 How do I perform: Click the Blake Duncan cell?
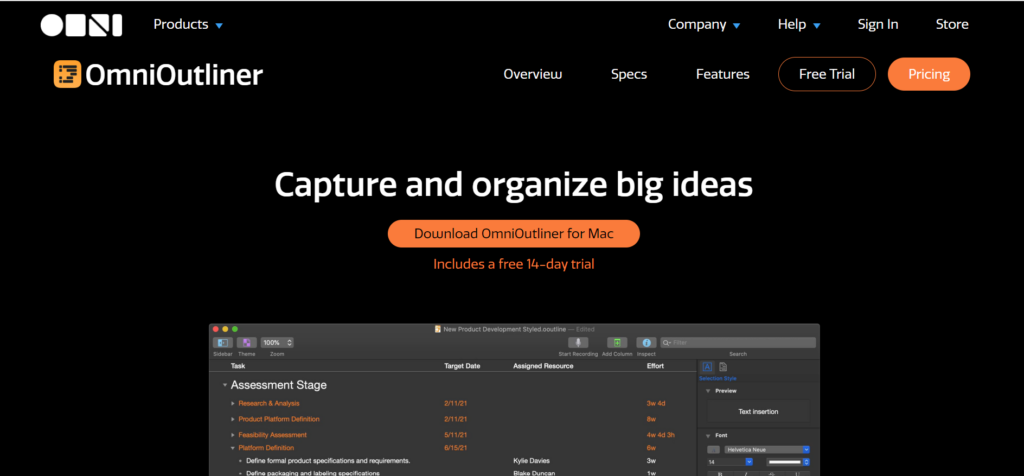coord(534,473)
